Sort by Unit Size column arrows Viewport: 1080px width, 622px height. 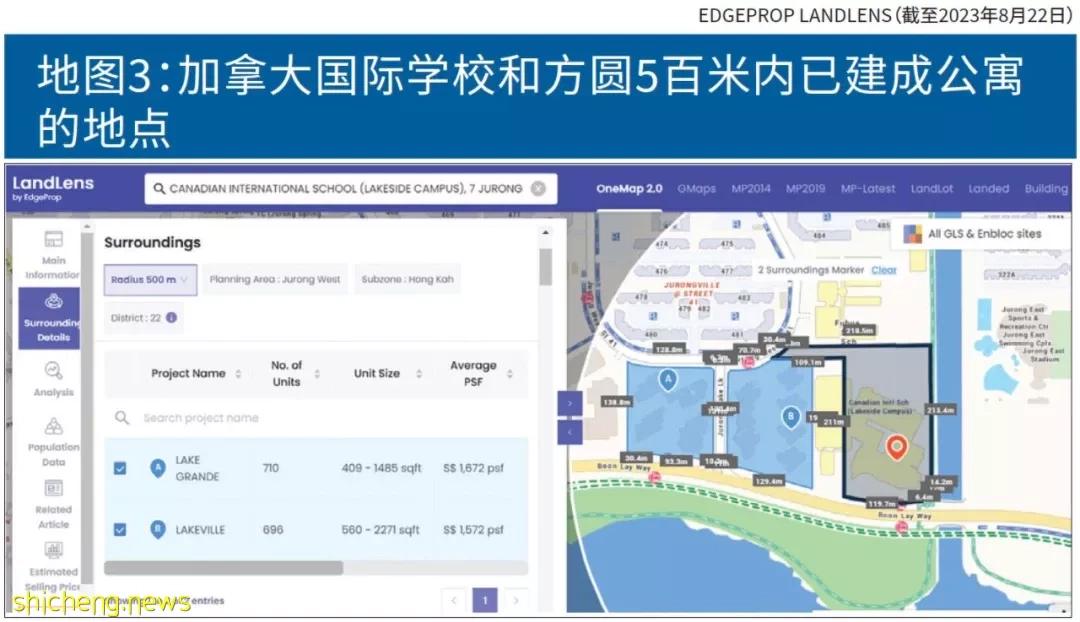pos(419,374)
